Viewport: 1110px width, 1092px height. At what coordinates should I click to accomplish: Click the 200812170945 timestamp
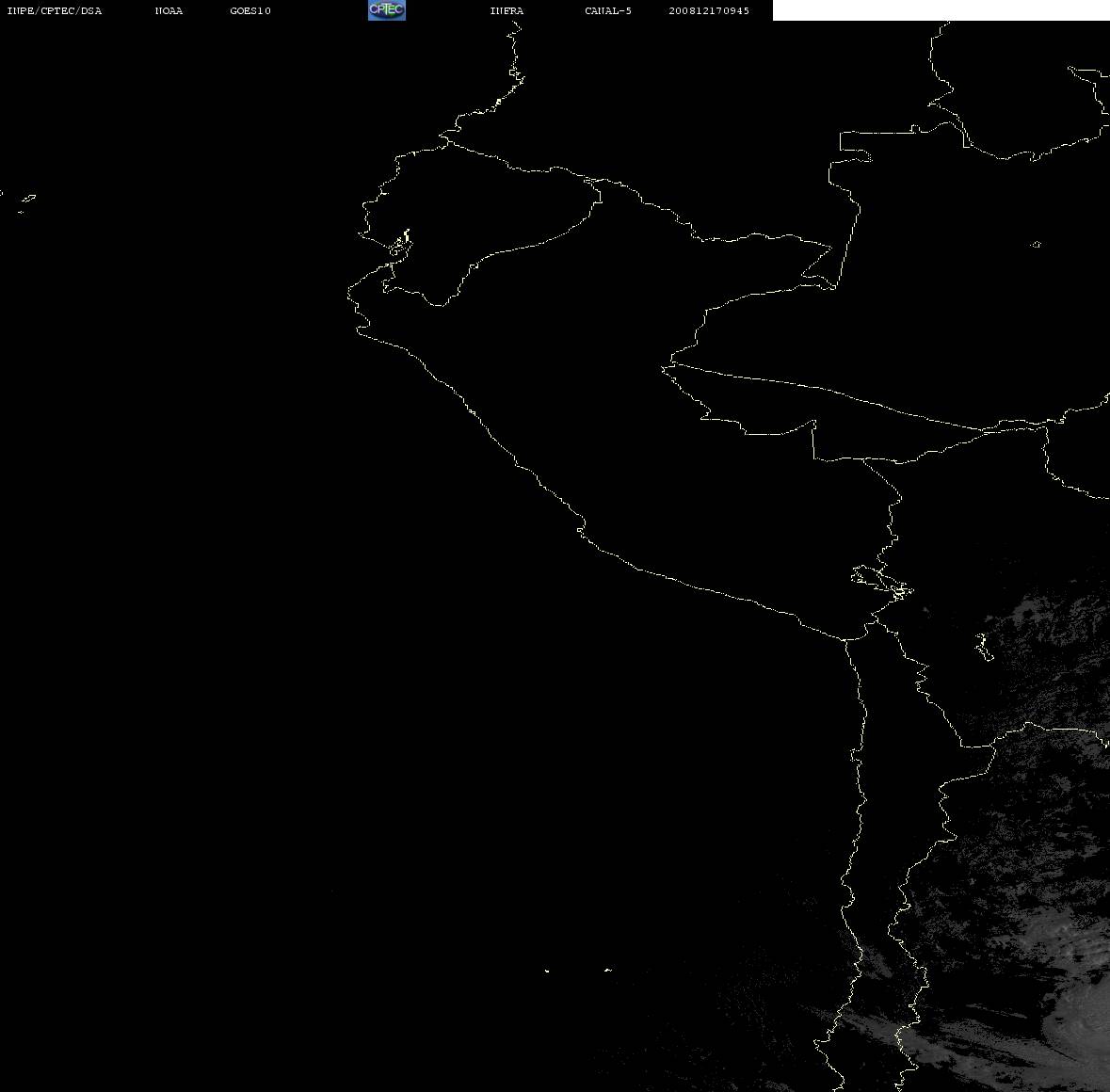pyautogui.click(x=709, y=10)
